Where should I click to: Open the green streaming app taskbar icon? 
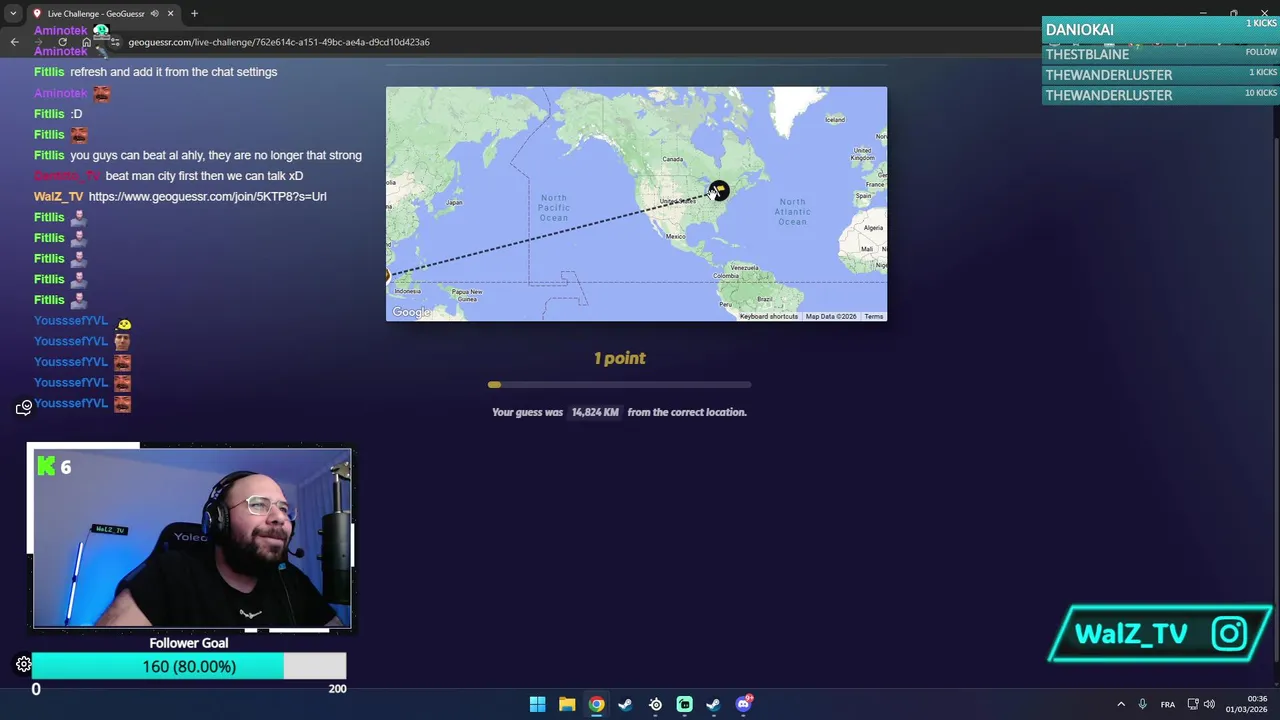[x=684, y=704]
